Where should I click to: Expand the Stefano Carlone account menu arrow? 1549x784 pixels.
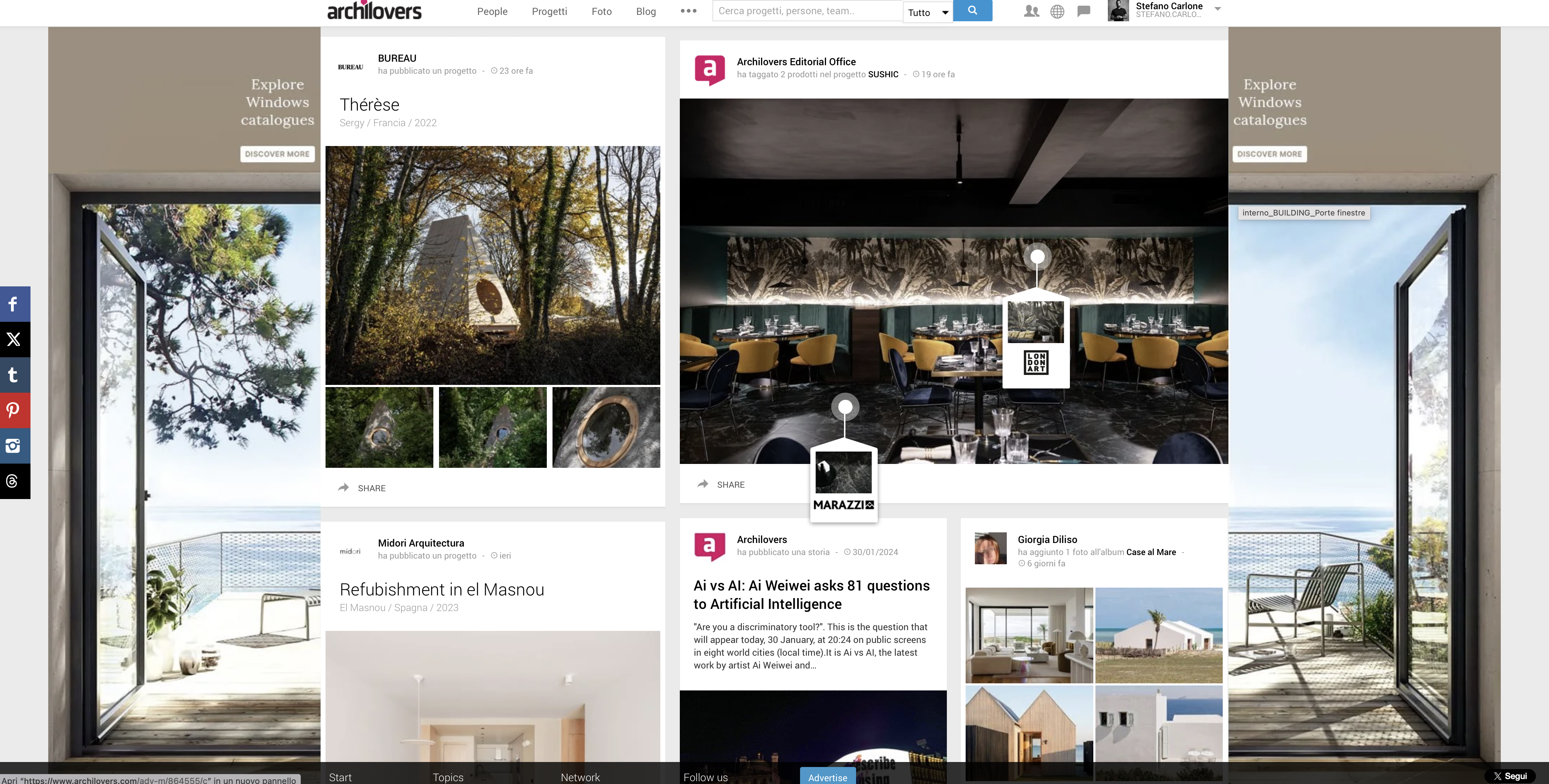point(1218,9)
